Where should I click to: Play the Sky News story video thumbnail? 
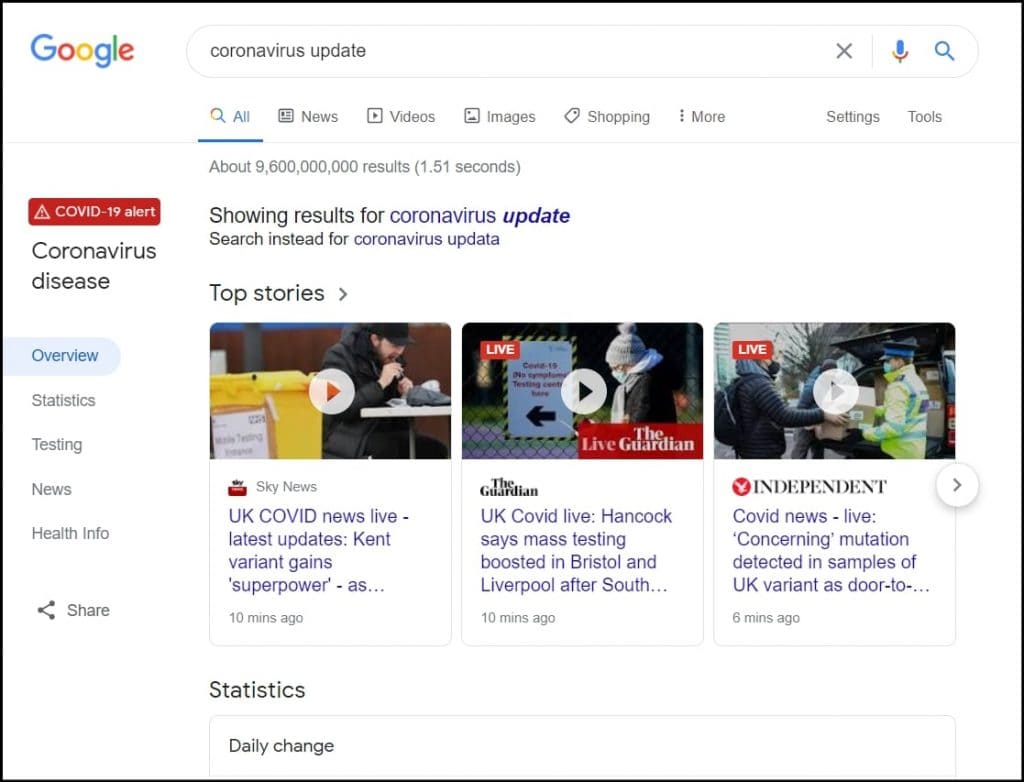[330, 391]
